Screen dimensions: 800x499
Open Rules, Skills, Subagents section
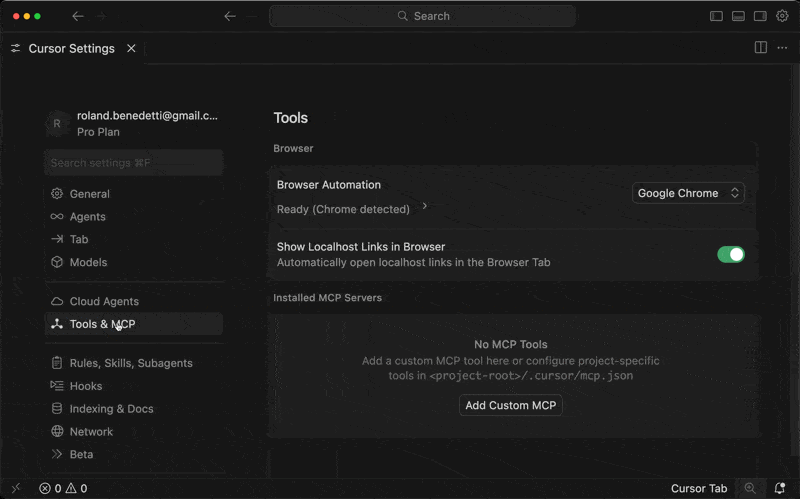[130, 363]
